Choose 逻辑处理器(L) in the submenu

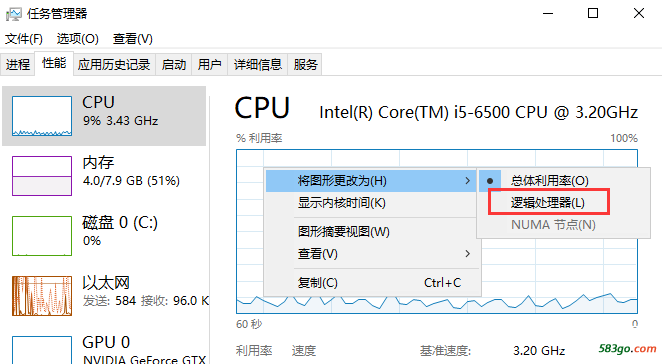pyautogui.click(x=548, y=203)
